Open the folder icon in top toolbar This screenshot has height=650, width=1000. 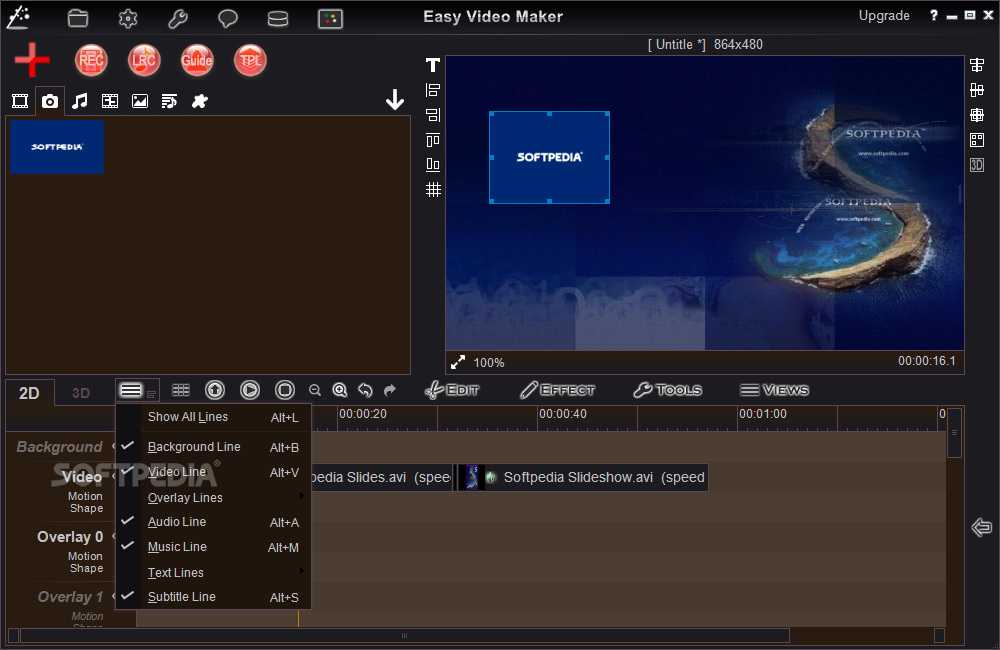(x=78, y=18)
